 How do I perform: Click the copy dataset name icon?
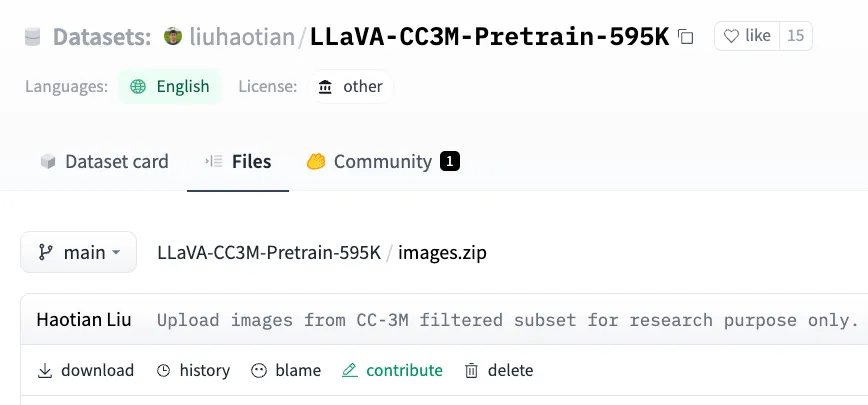pyautogui.click(x=686, y=37)
